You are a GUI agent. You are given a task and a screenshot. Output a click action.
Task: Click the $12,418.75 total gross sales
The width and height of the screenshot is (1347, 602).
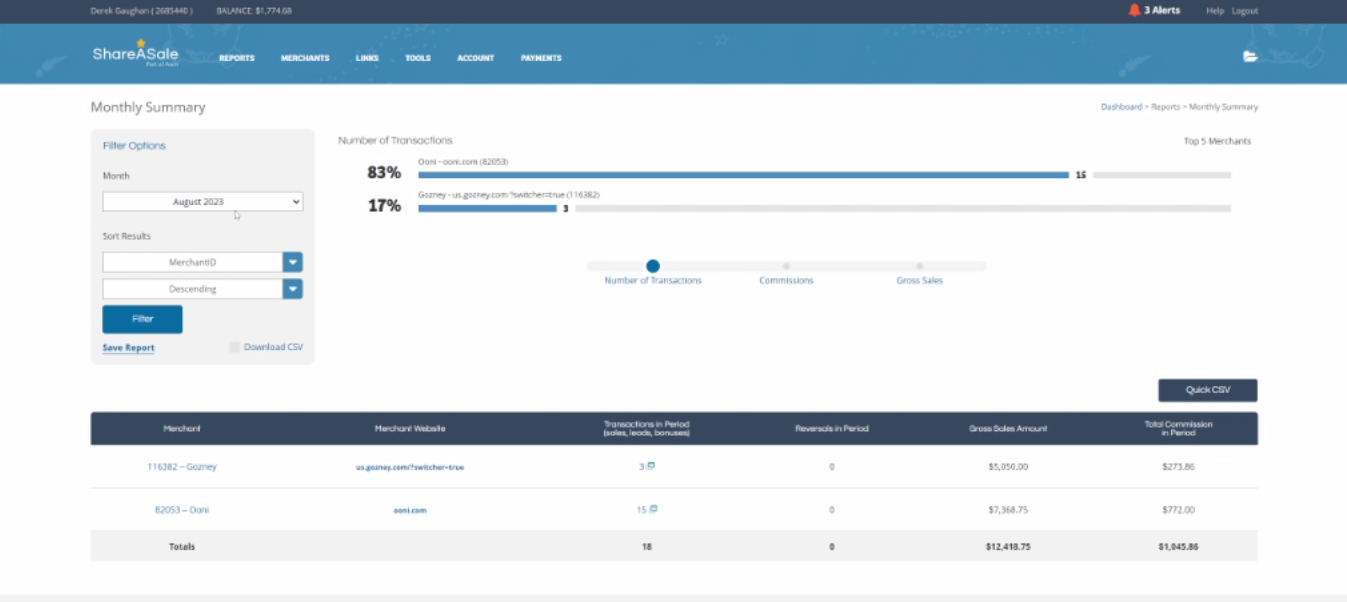pos(1008,547)
